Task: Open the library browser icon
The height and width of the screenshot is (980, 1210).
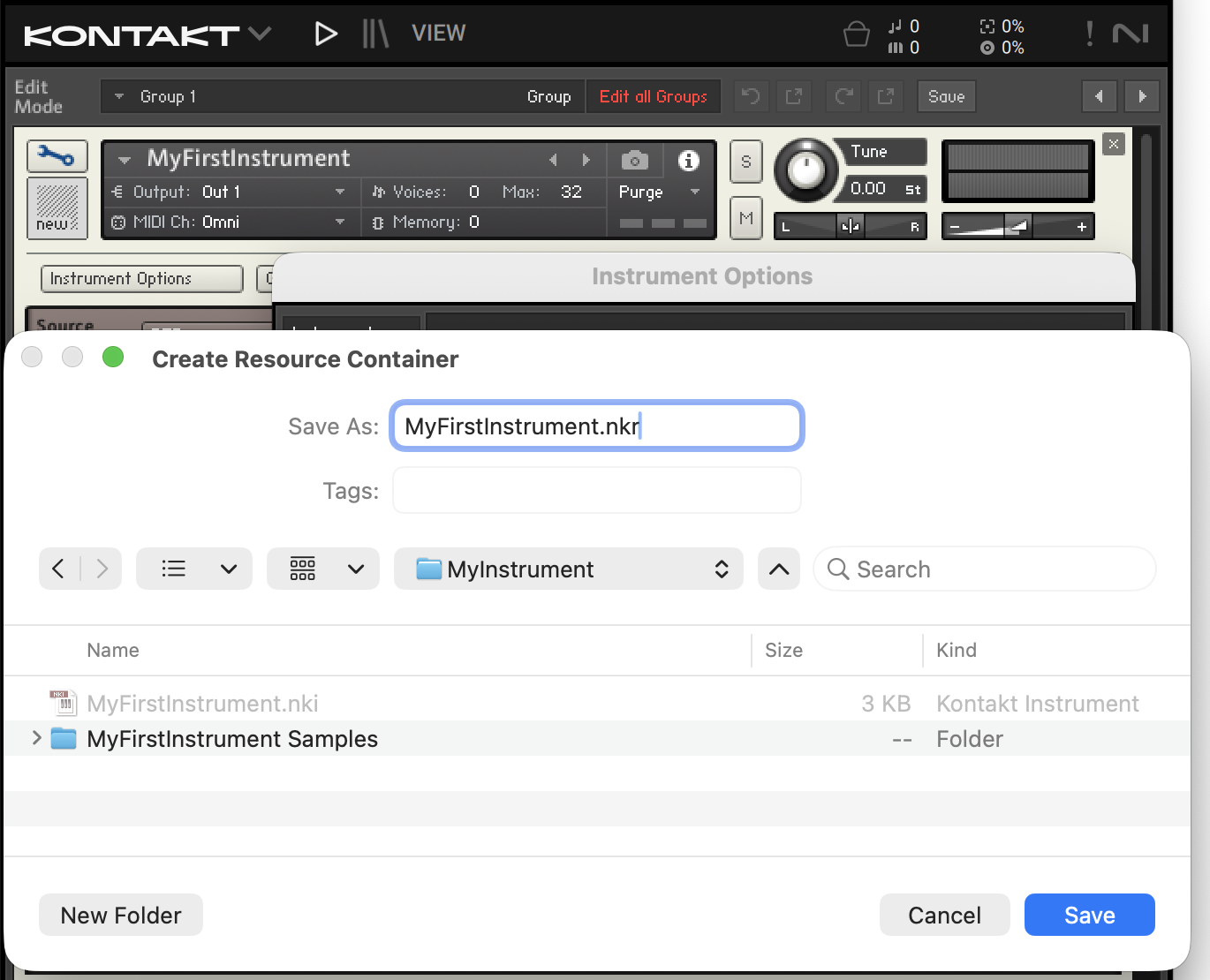Action: (375, 34)
